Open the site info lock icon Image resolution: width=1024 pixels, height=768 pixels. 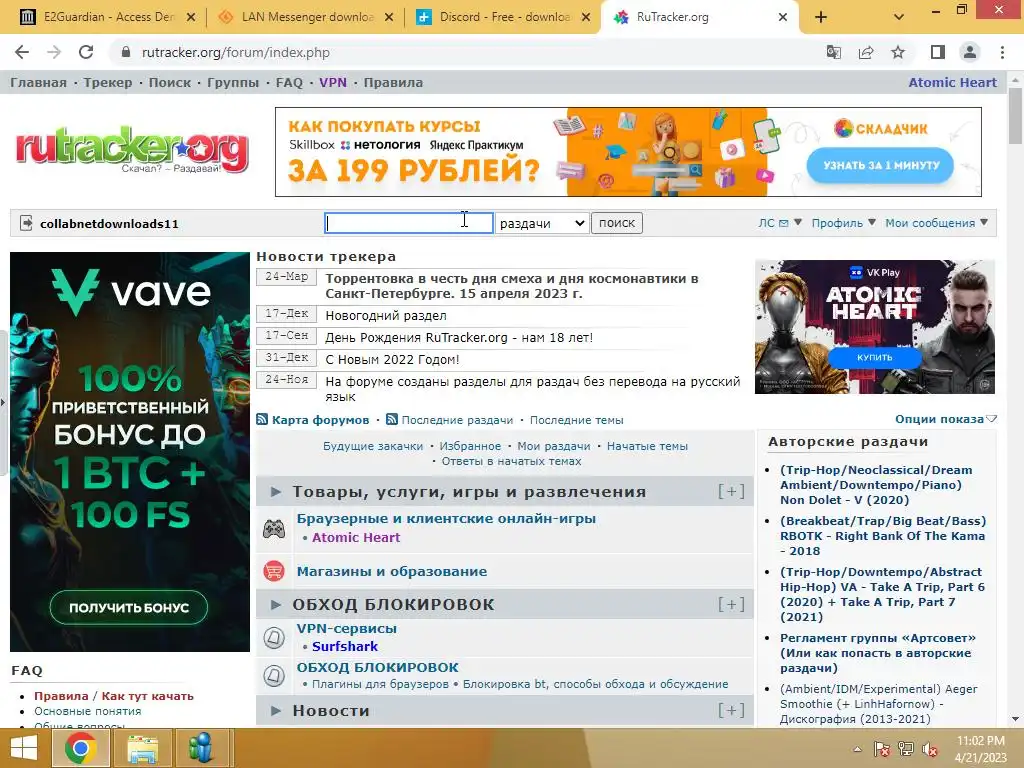(x=126, y=52)
